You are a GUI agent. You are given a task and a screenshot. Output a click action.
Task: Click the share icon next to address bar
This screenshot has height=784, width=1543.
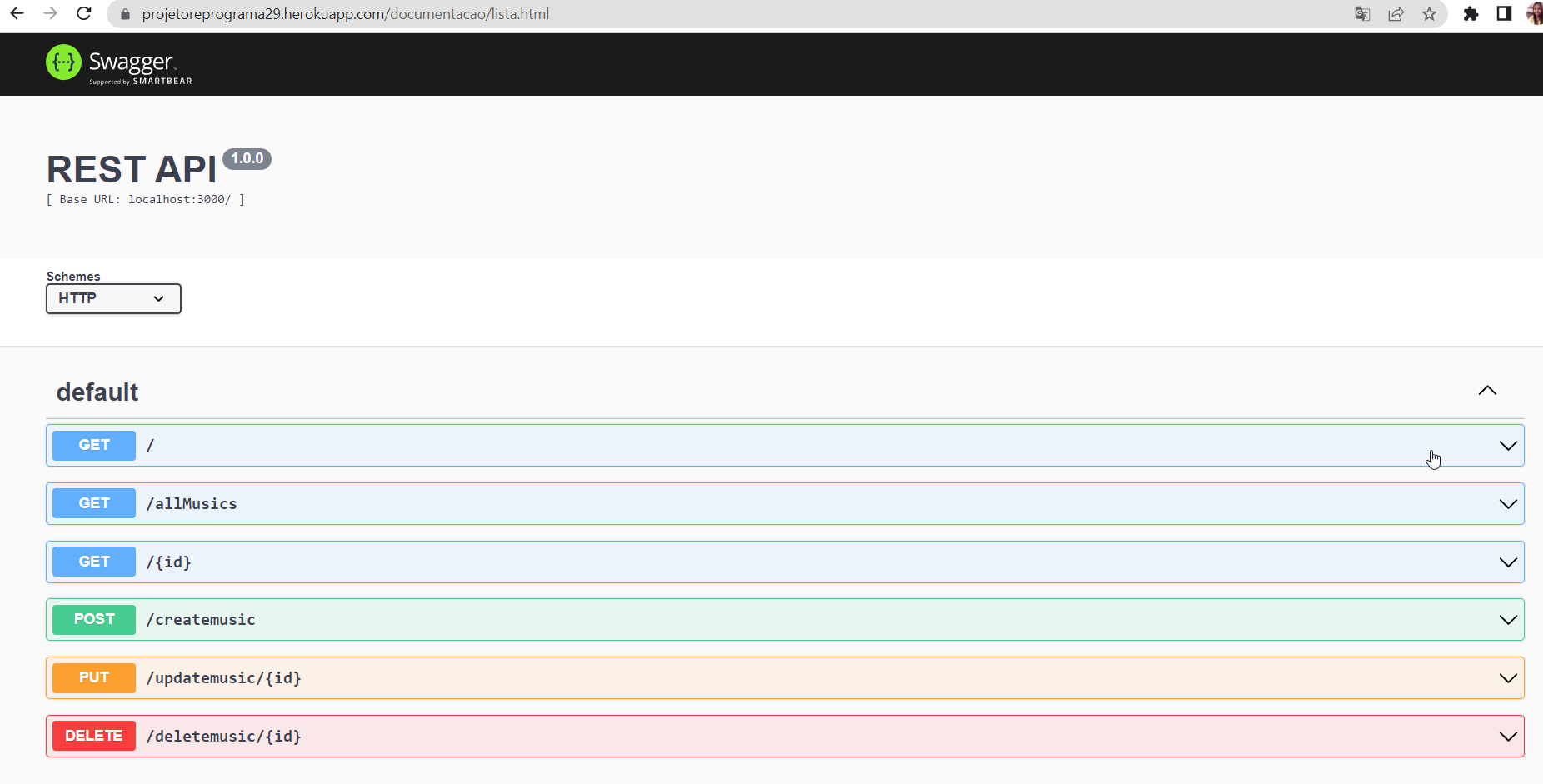pos(1396,14)
